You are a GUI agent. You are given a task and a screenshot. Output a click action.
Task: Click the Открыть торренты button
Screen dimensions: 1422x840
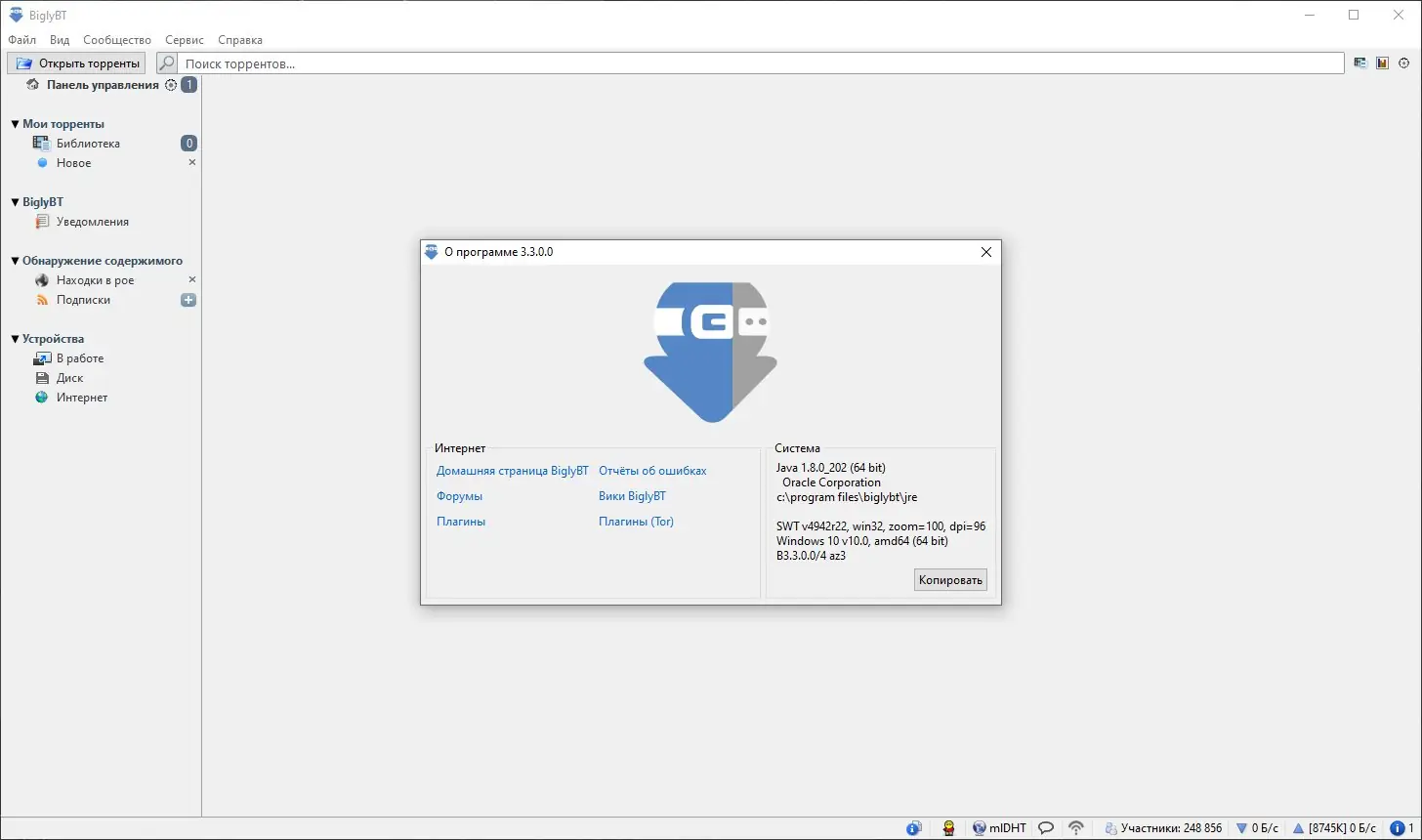76,63
